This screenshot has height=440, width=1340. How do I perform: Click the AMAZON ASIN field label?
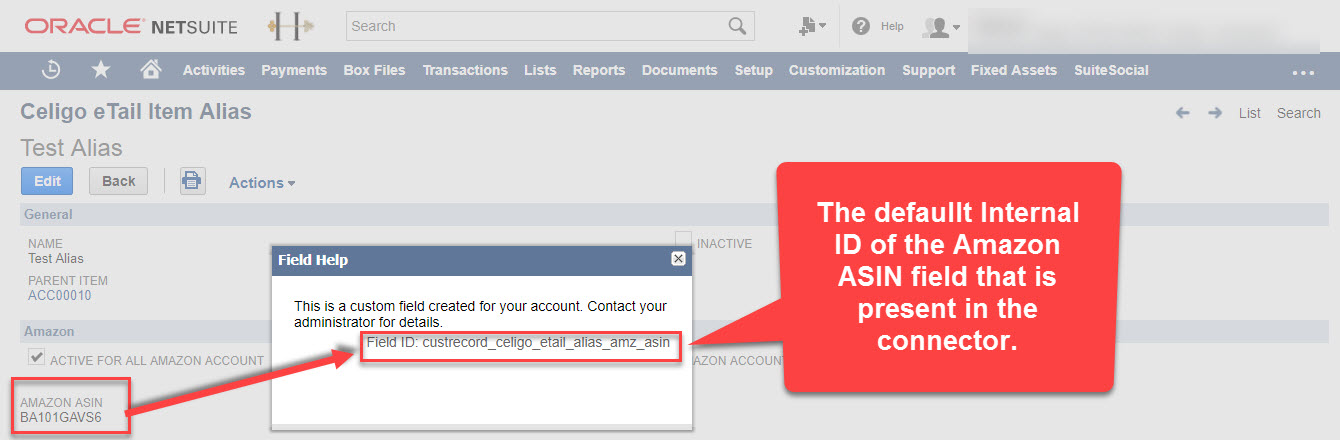coord(61,403)
